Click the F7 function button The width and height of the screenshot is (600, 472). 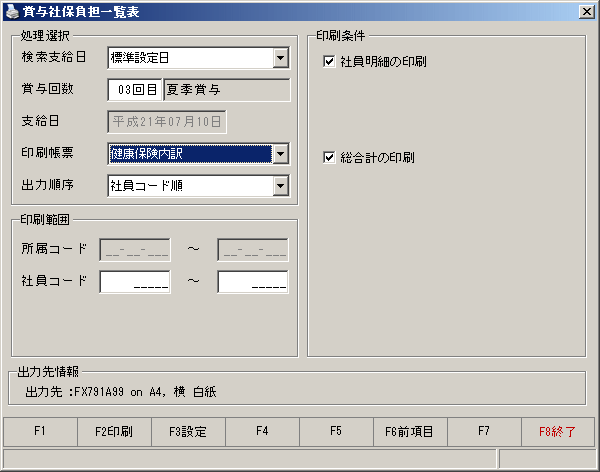[484, 432]
